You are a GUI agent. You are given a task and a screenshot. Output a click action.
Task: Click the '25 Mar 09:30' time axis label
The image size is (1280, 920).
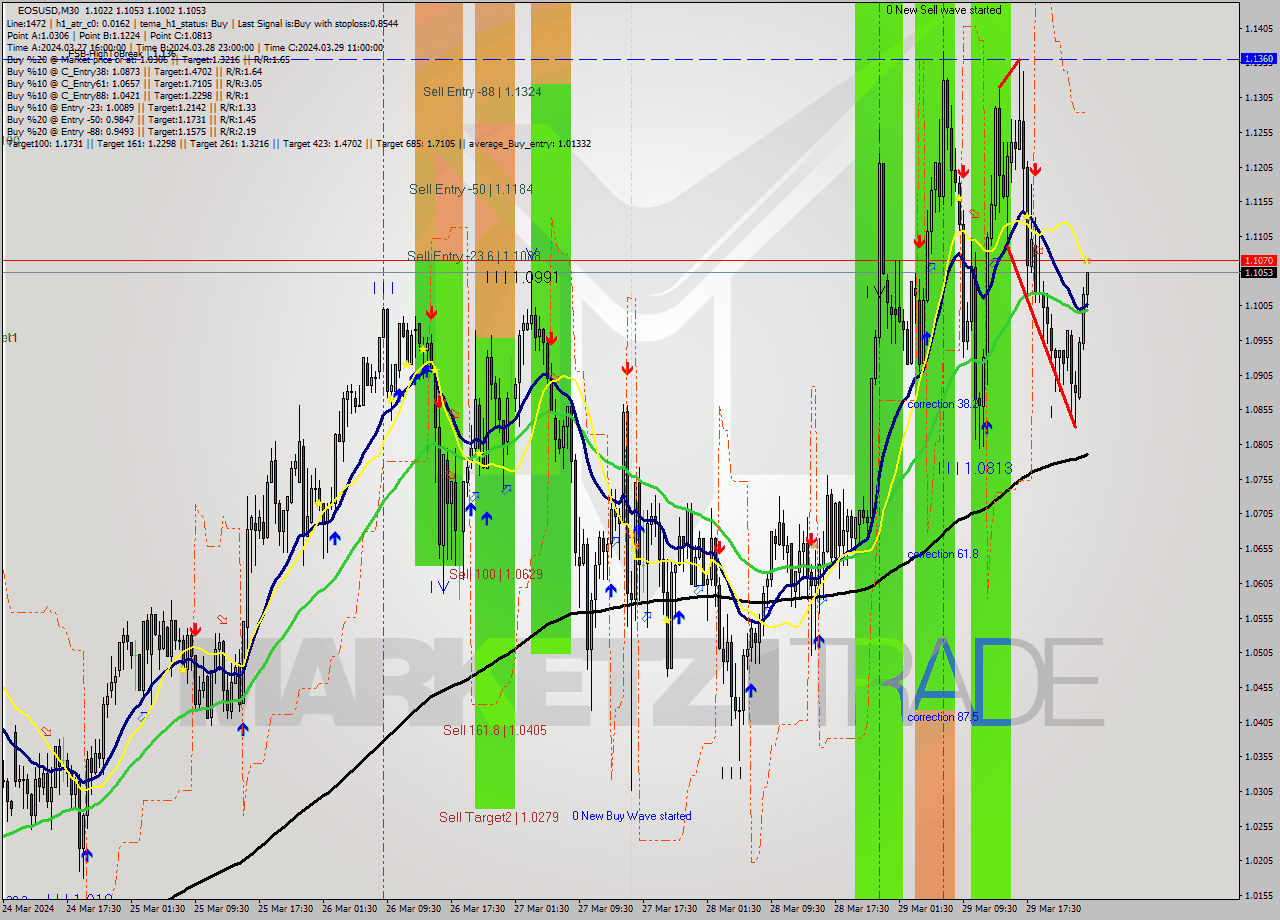223,909
